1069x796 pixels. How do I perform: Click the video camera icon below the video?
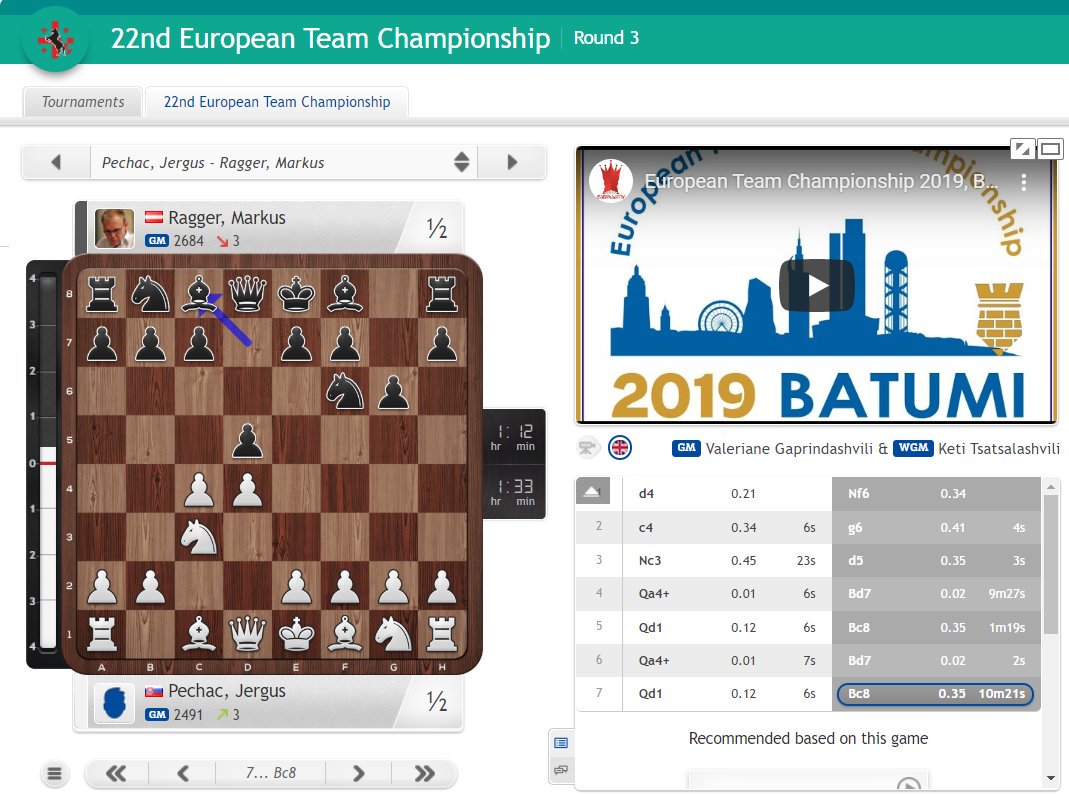[587, 448]
